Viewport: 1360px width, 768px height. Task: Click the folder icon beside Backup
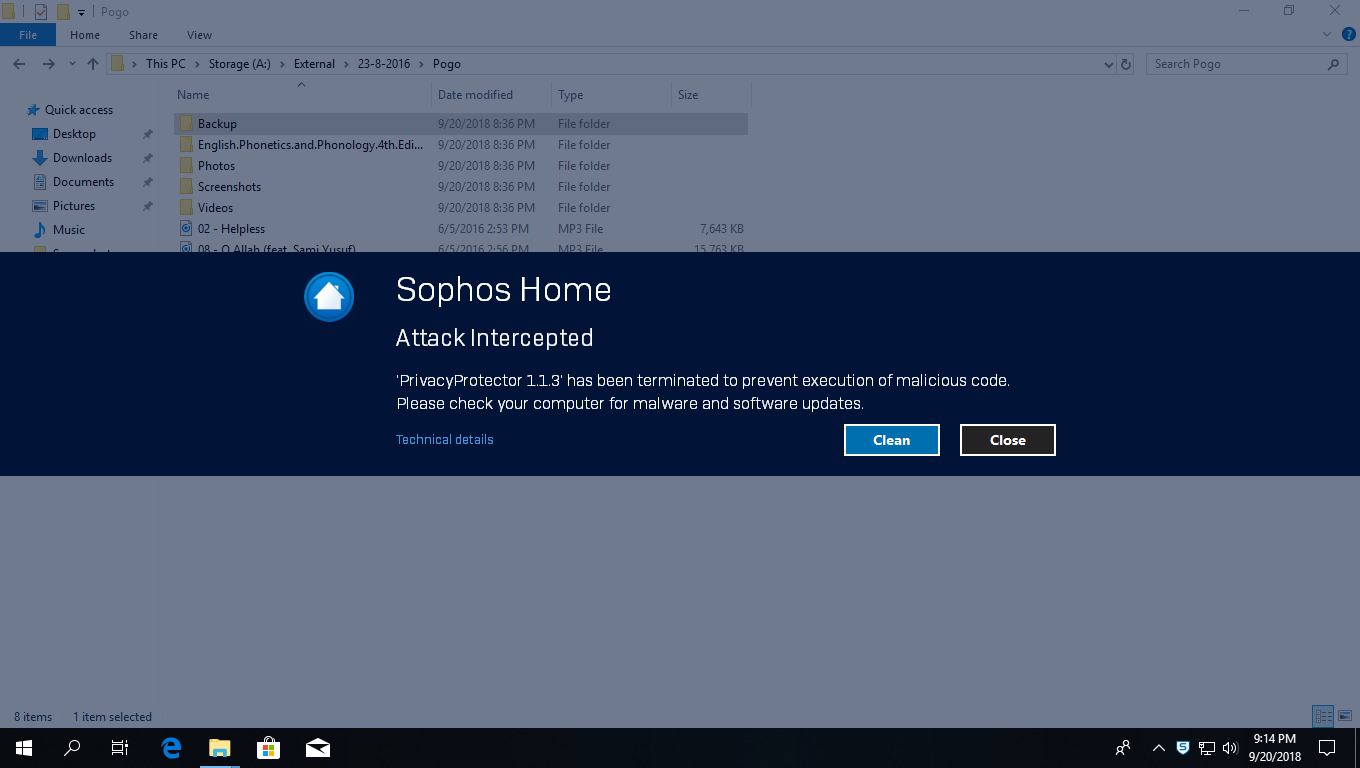(x=186, y=124)
